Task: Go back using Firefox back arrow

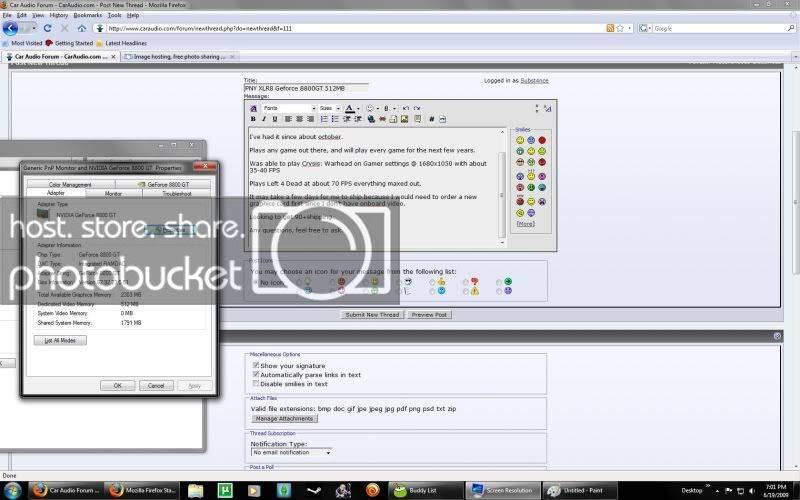Action: (x=10, y=28)
